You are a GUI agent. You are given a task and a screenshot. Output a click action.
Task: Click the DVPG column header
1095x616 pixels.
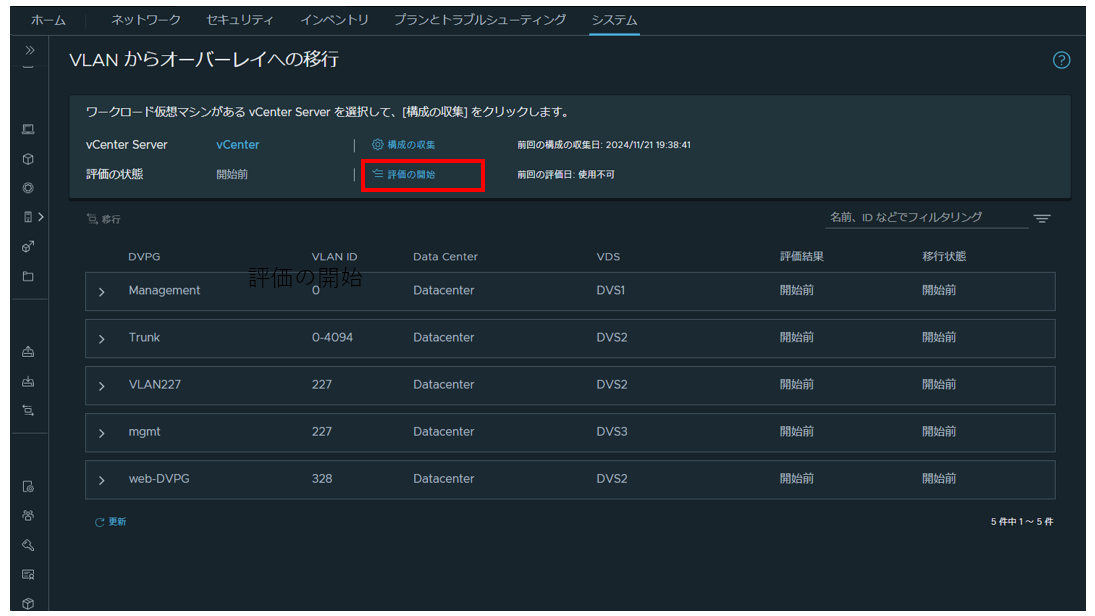coord(144,256)
